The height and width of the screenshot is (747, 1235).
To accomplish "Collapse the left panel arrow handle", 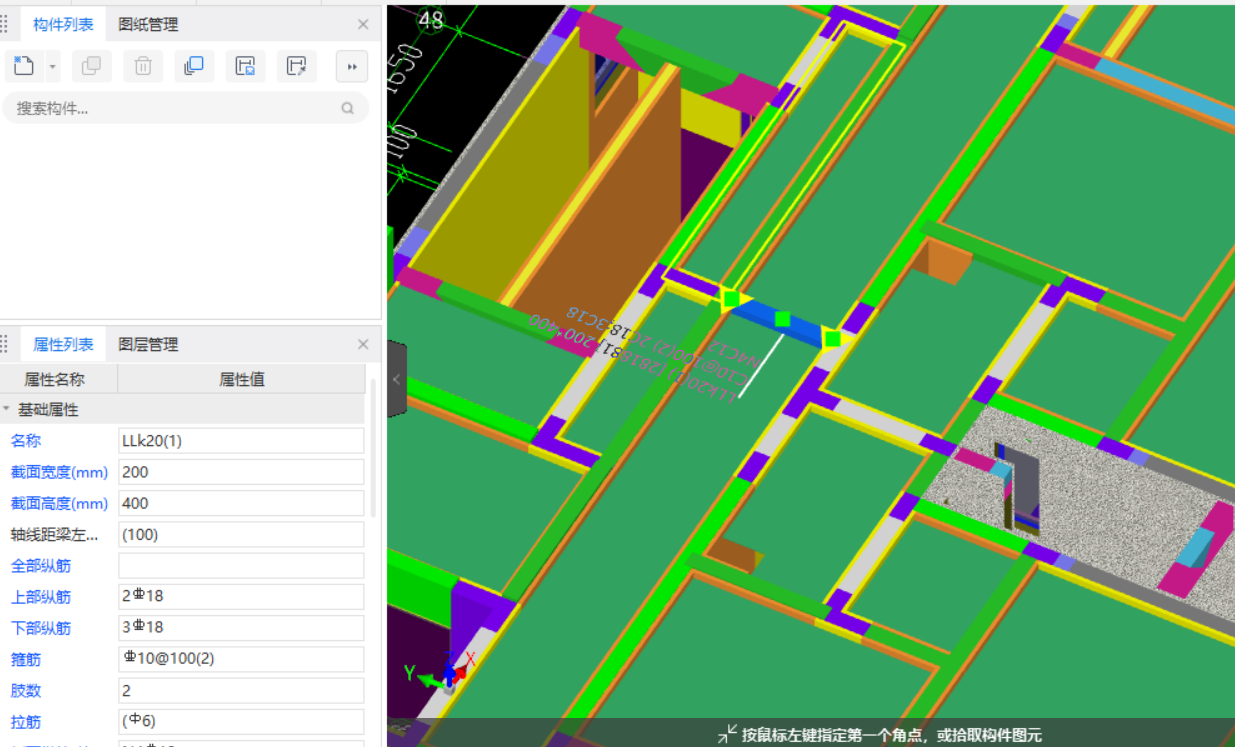I will point(397,380).
